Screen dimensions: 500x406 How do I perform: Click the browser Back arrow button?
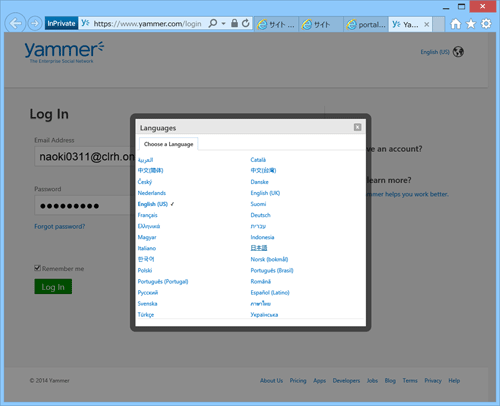click(15, 23)
